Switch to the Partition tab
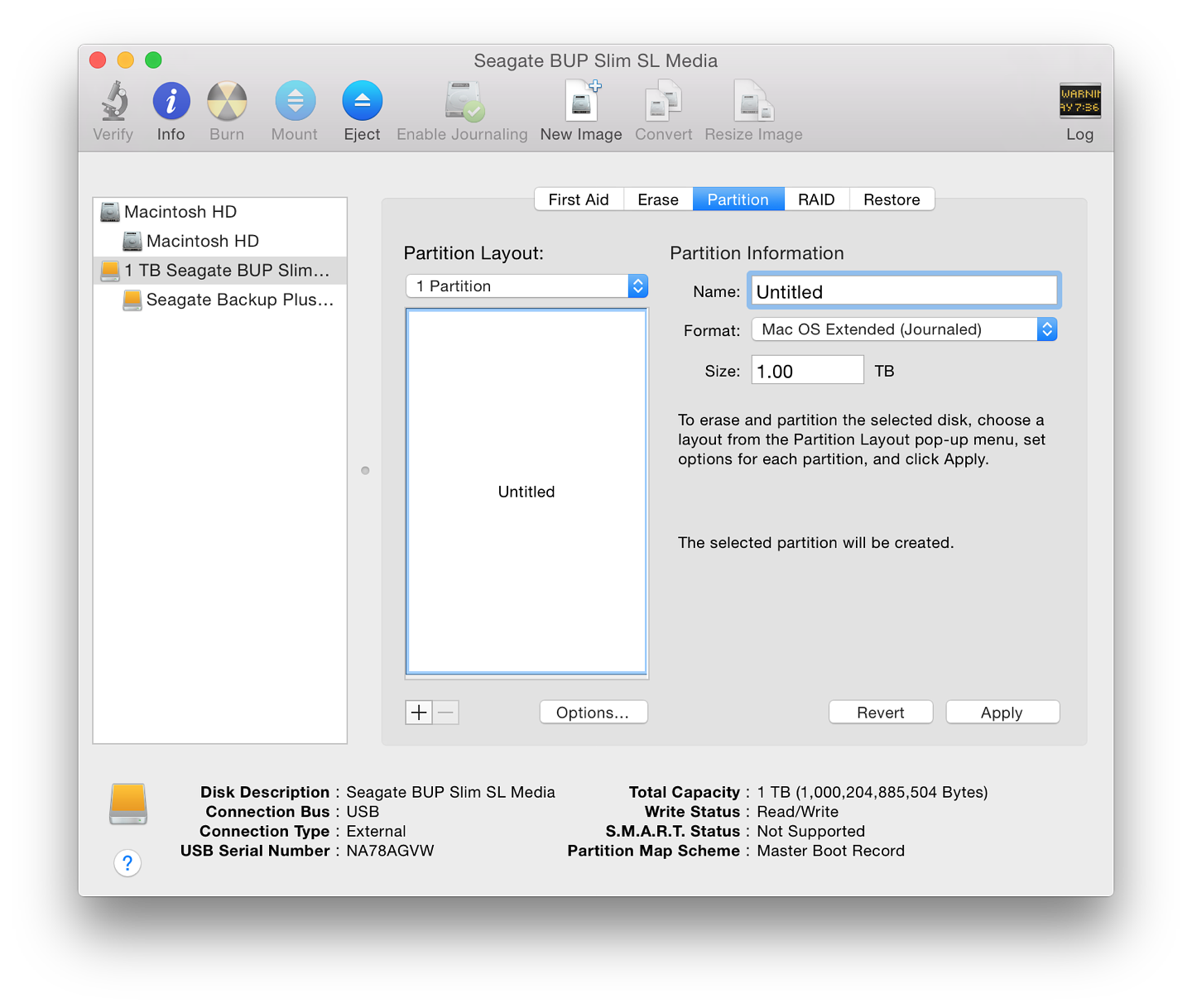Viewport: 1192px width, 1008px height. coord(738,199)
